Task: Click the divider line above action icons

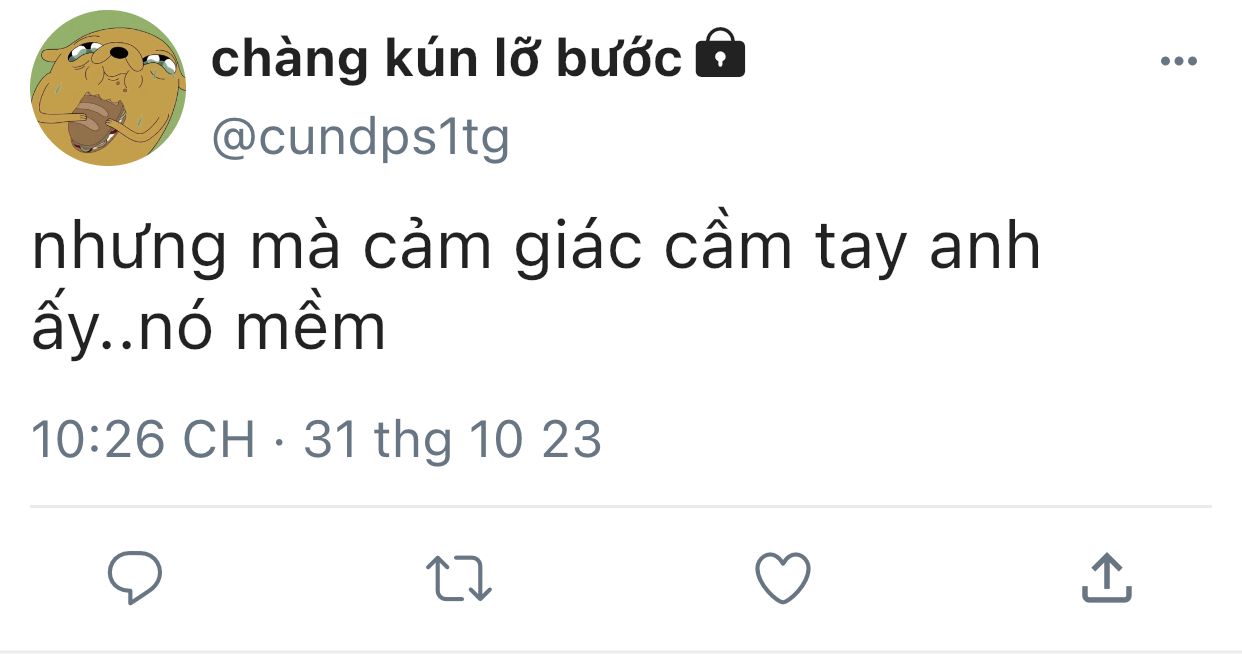Action: coord(620,507)
